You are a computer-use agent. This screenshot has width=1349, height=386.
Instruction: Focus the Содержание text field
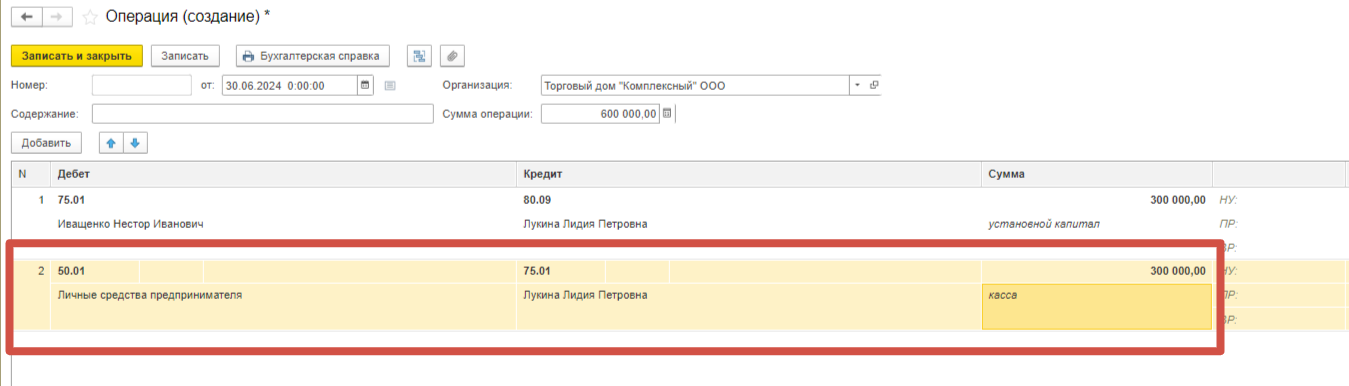coord(262,114)
